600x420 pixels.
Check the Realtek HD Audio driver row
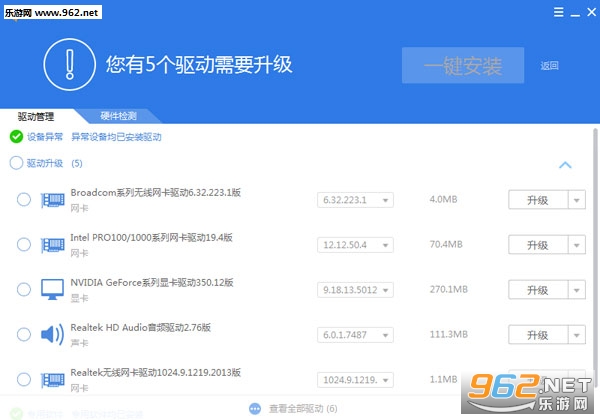(24, 334)
